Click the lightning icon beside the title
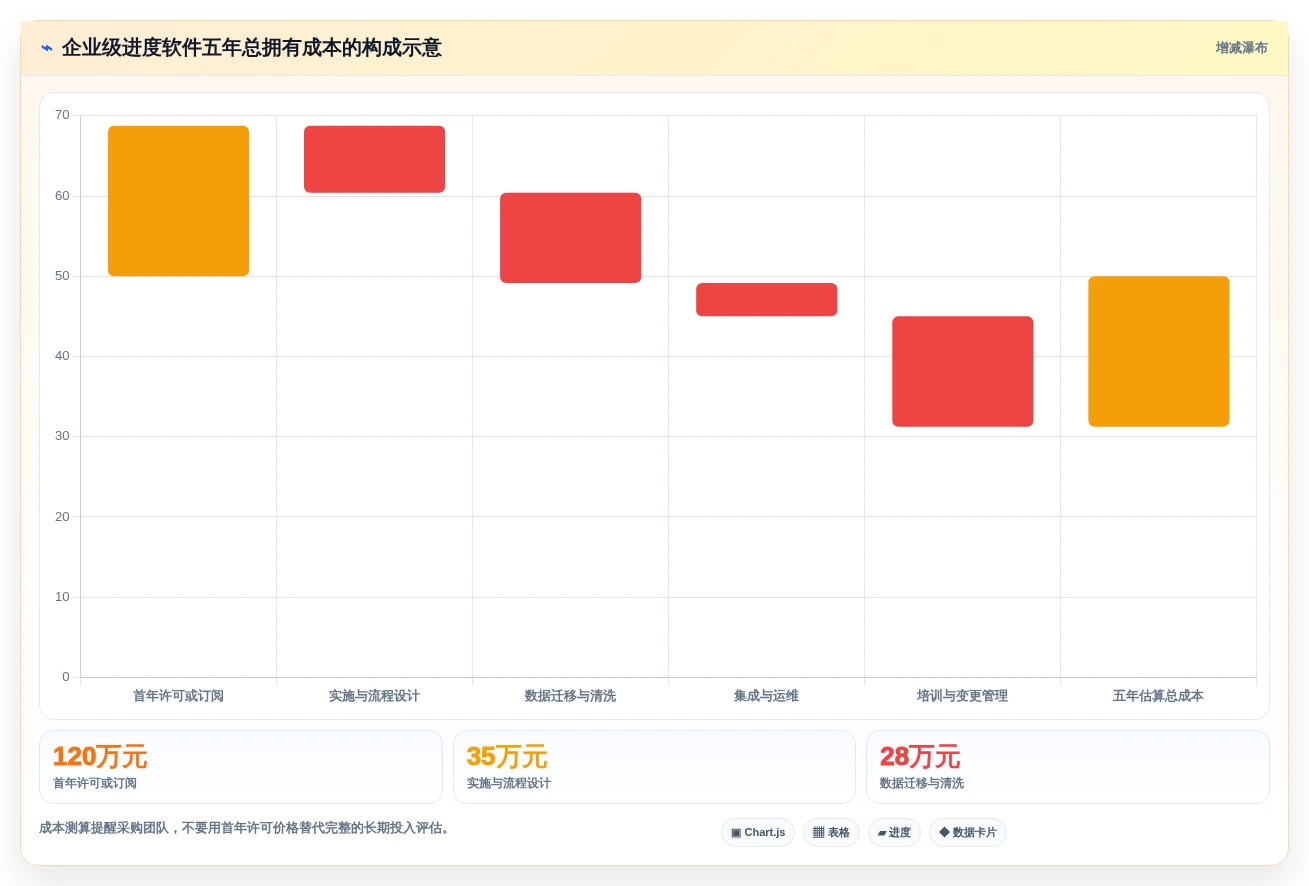The width and height of the screenshot is (1309, 886). (x=47, y=48)
